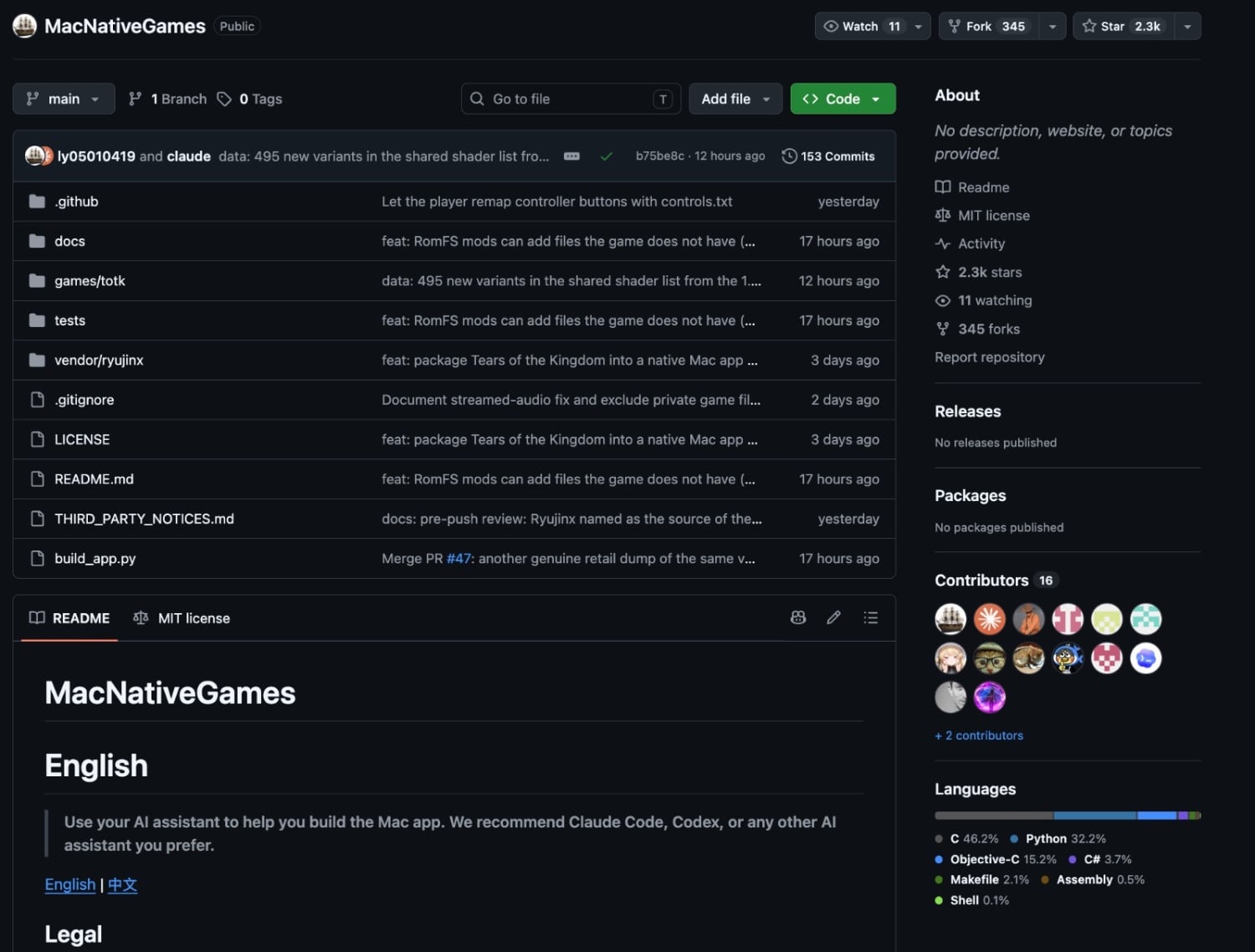Click the build_app.py file icon
Viewport: 1255px width, 952px height.
click(37, 559)
